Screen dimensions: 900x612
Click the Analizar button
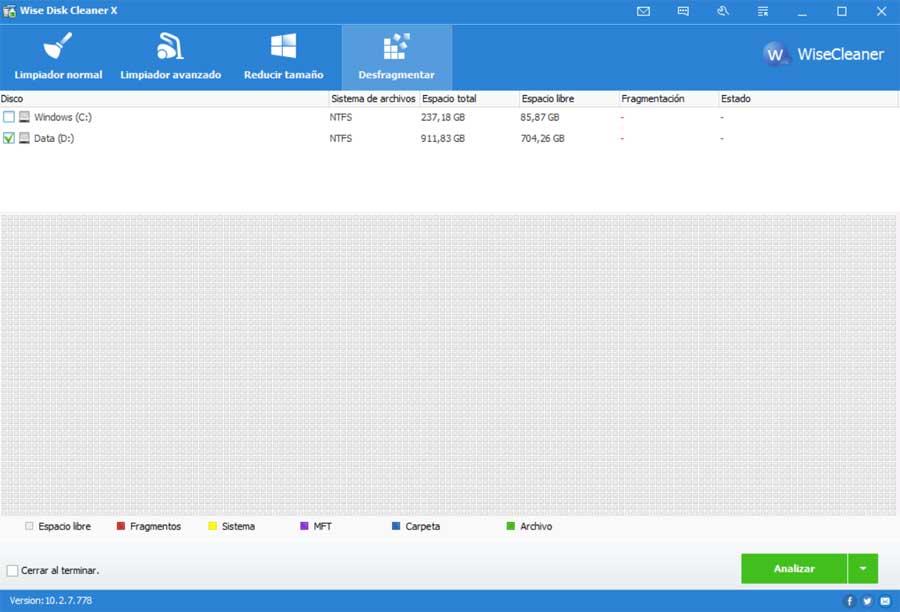click(x=794, y=568)
